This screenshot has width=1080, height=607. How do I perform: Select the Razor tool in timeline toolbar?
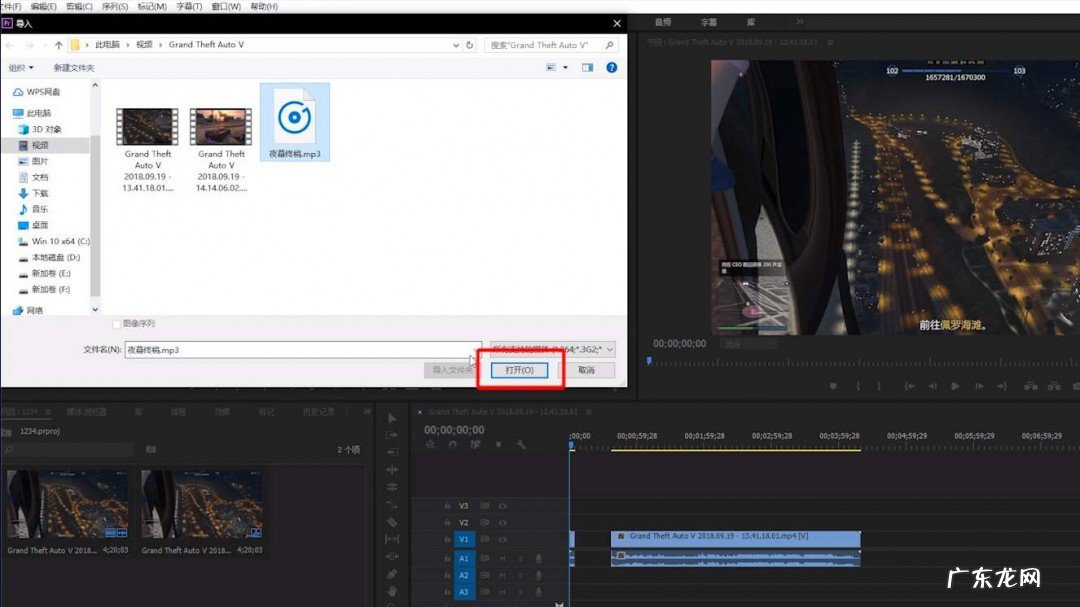(x=391, y=521)
